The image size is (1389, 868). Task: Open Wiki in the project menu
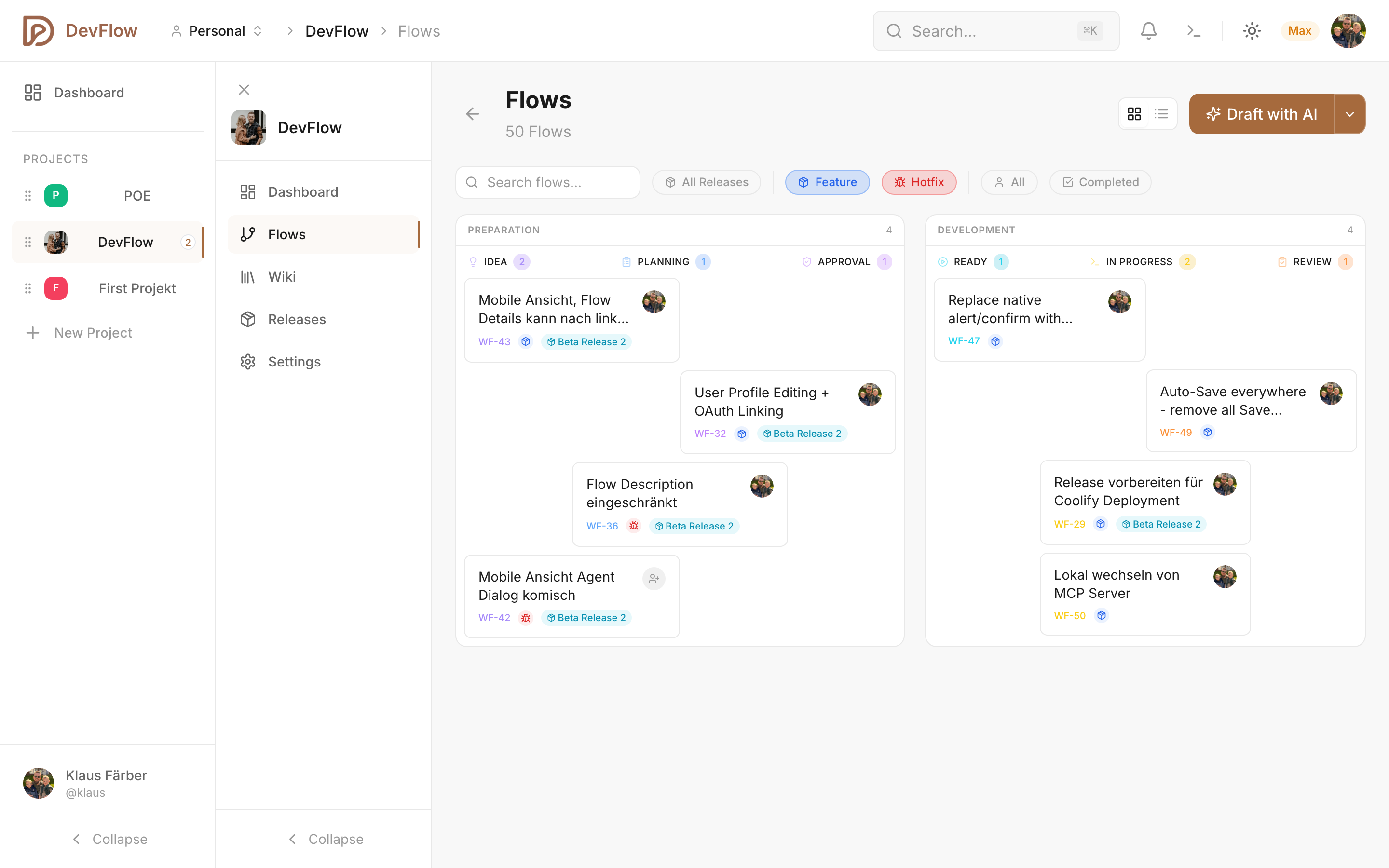324,277
